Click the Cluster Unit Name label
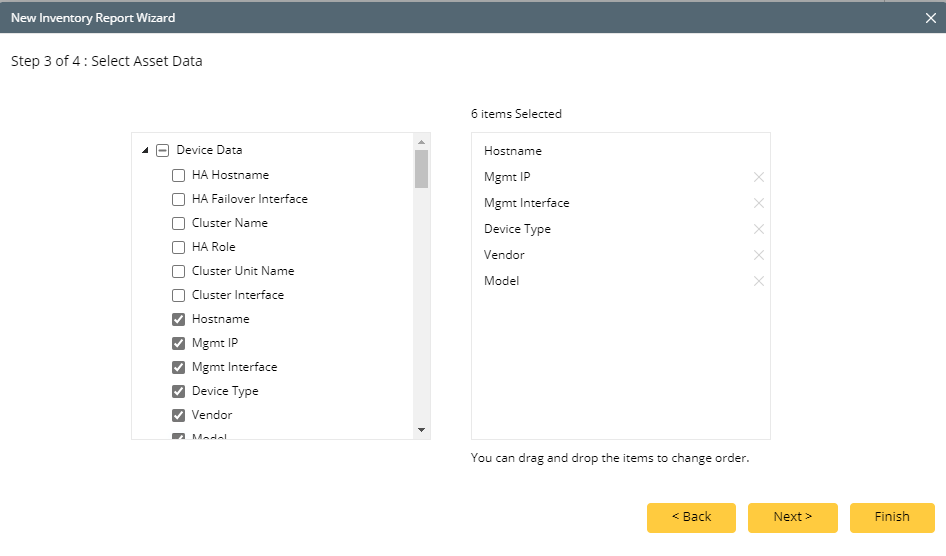The height and width of the screenshot is (556, 946). pos(243,271)
